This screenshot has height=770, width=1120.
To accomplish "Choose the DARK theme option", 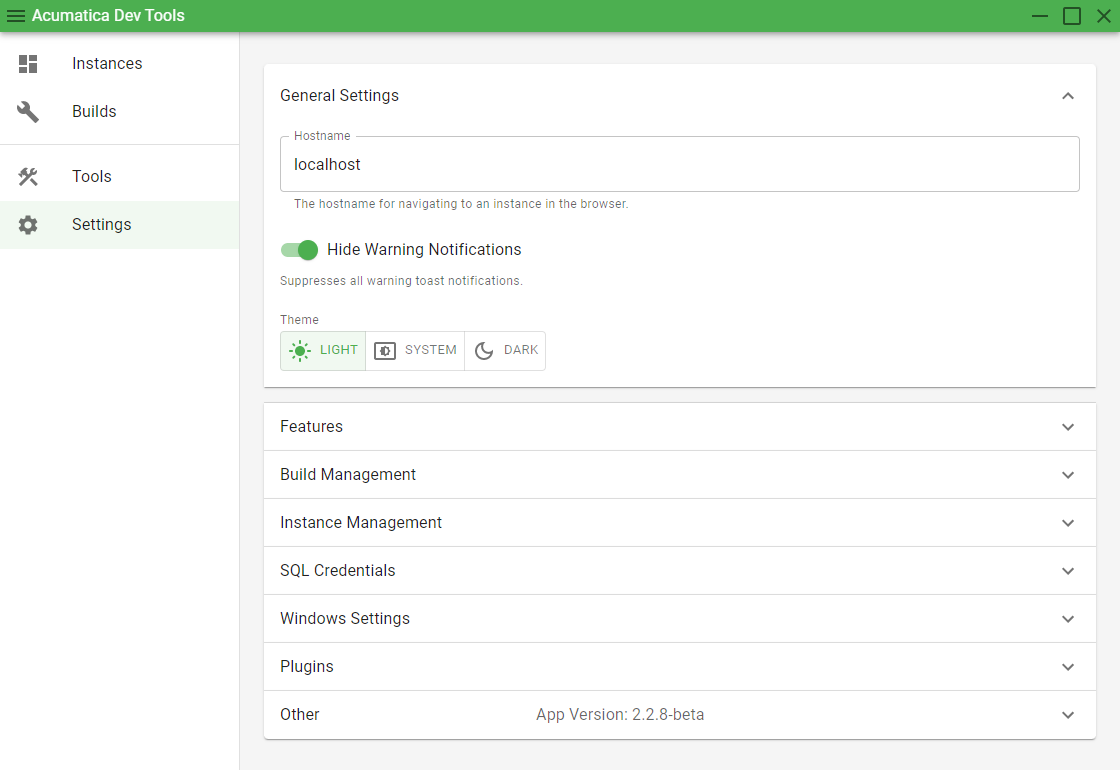I will (x=505, y=350).
